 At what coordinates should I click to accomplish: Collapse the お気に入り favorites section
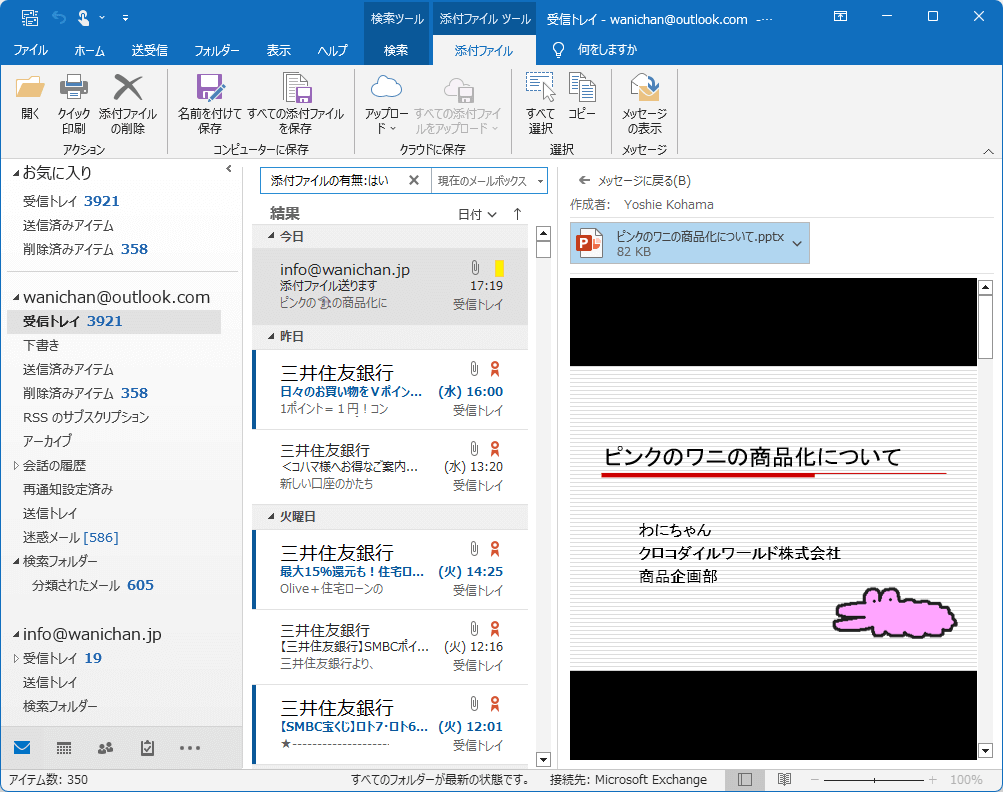(x=16, y=173)
